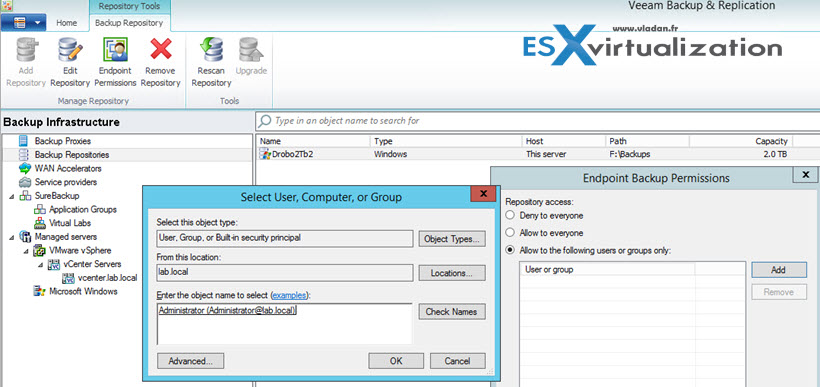Viewport: 820px width, 387px height.
Task: Select Allow to the following users only
Action: [510, 251]
